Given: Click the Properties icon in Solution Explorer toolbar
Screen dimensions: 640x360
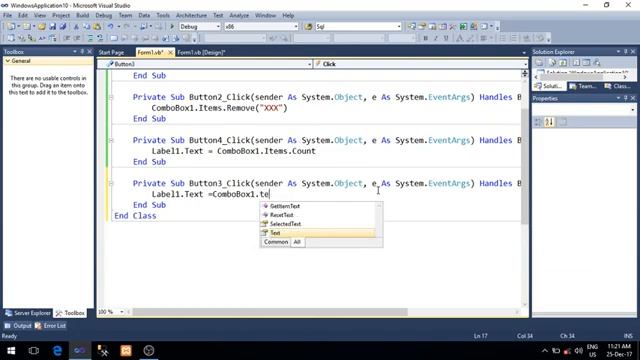Looking at the screenshot, I should (540, 62).
